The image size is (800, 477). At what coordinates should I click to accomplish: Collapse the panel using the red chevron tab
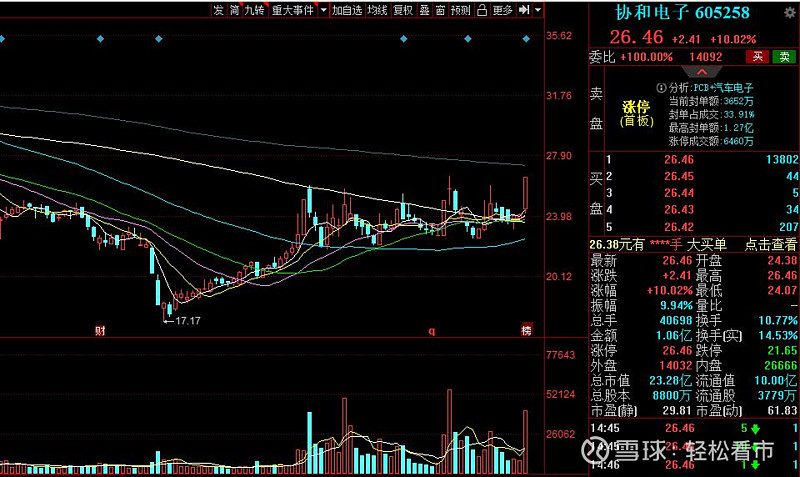(702, 72)
